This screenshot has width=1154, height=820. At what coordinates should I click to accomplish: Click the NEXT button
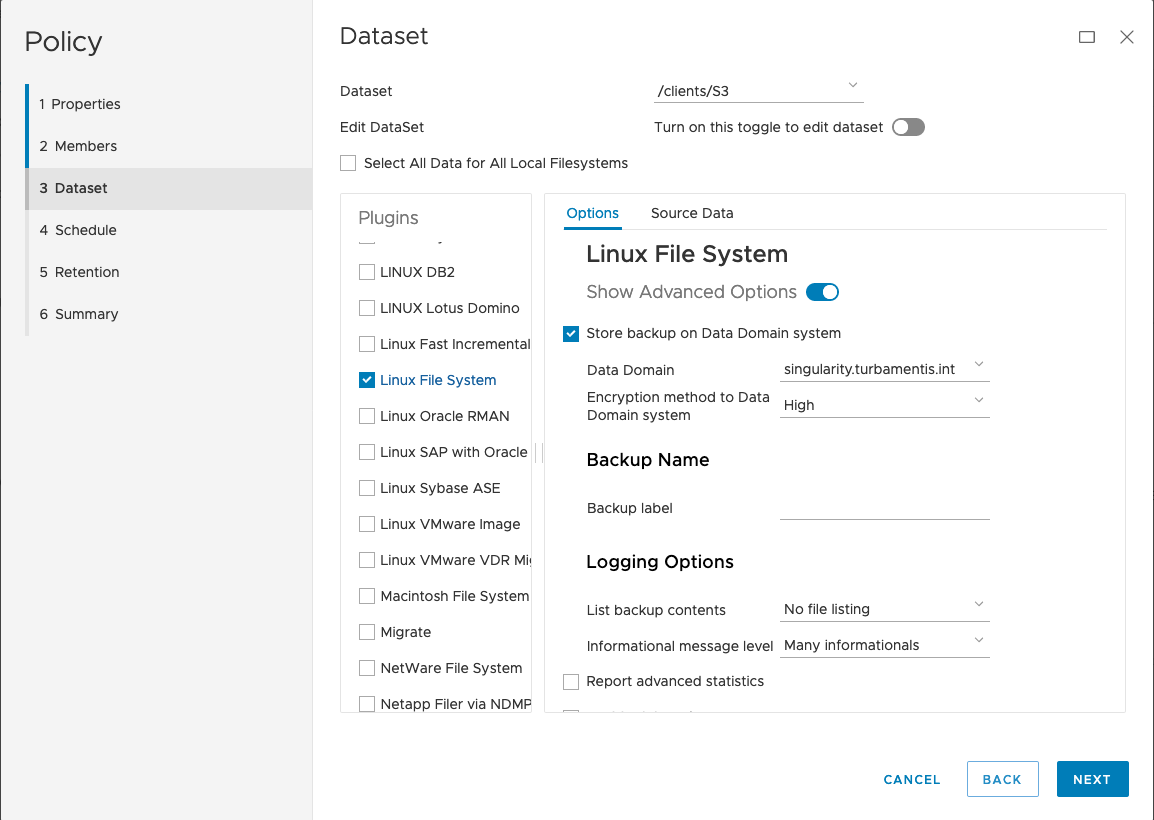point(1092,779)
